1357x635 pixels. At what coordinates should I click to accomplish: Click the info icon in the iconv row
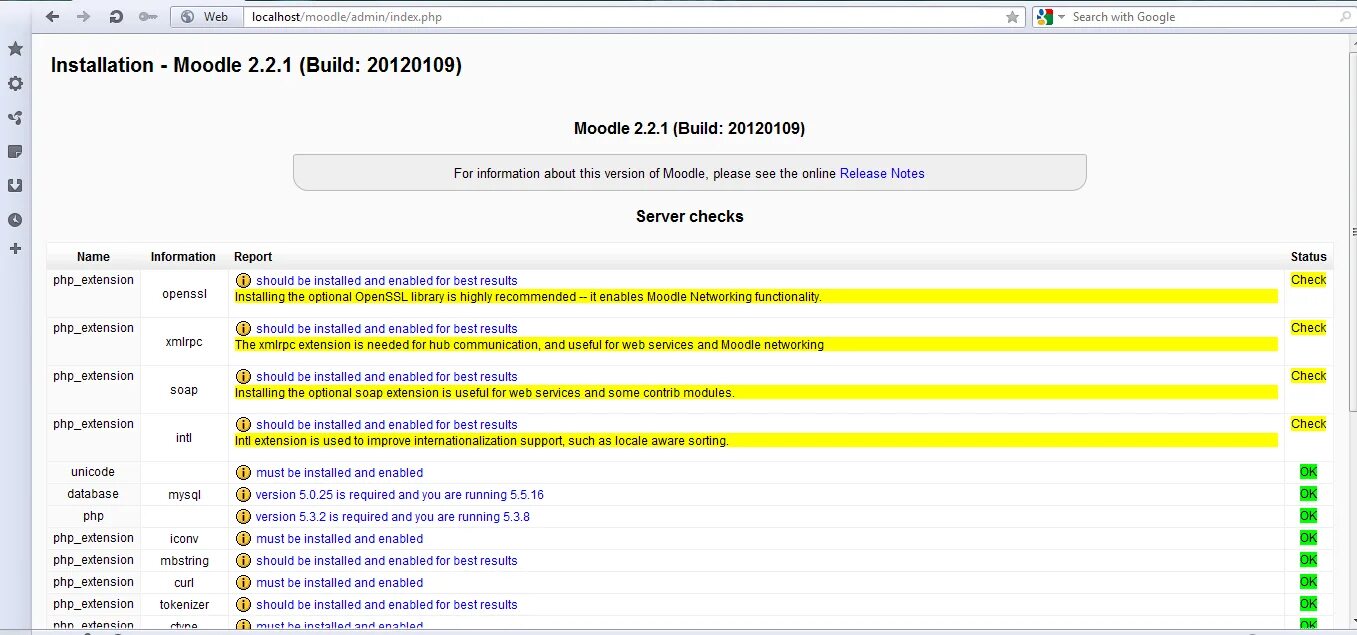[243, 539]
